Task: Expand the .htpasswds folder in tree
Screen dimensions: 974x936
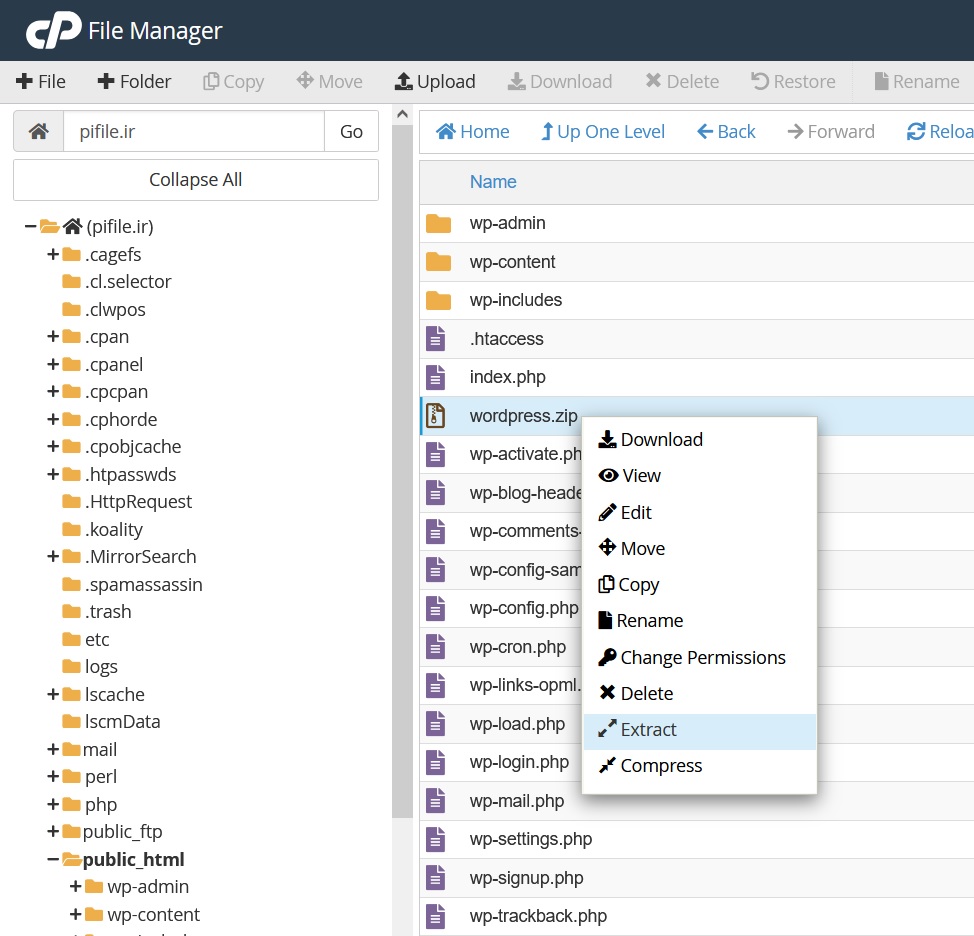Action: [x=53, y=474]
